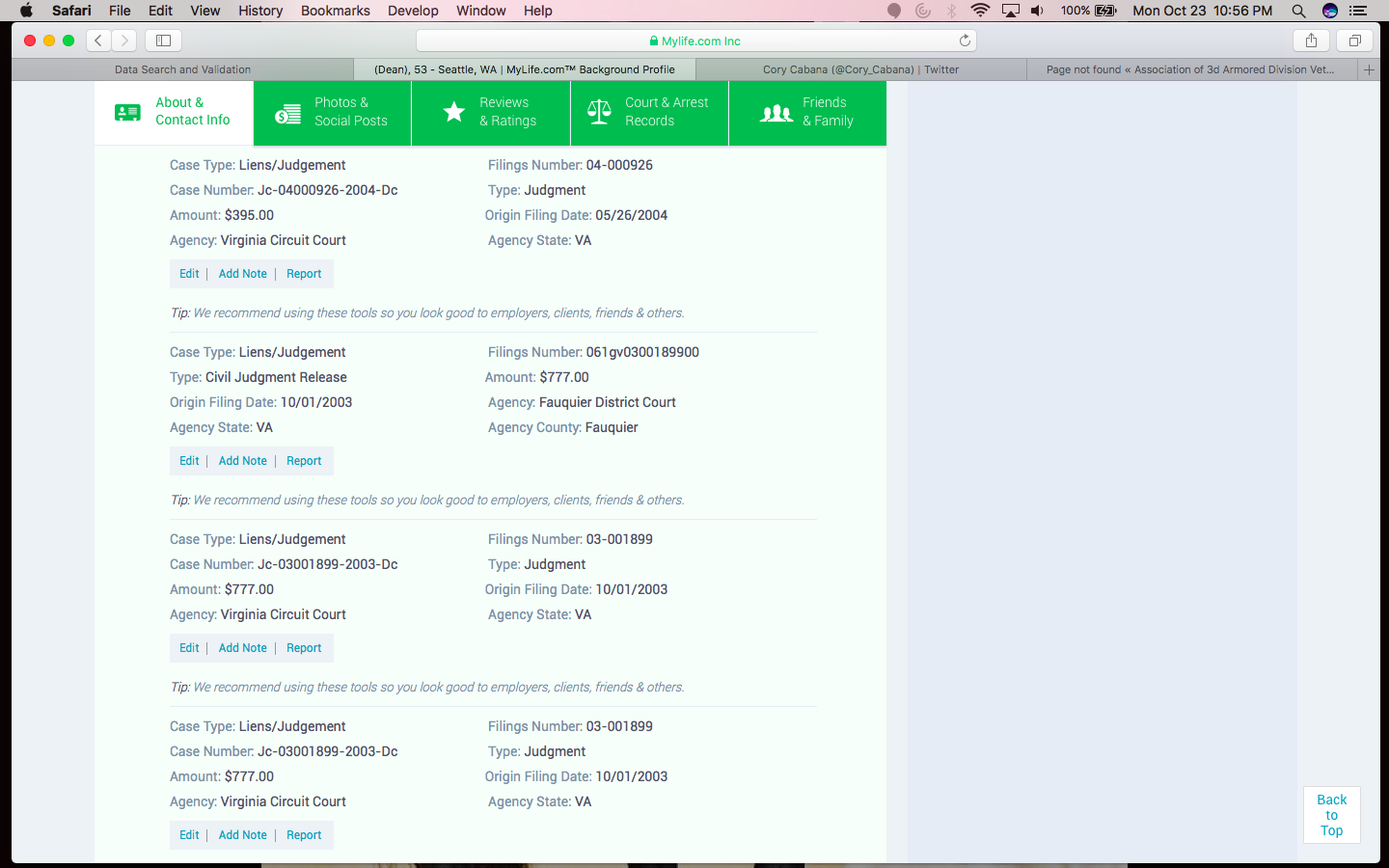1389x868 pixels.
Task: Click the people group icon in Friends tab
Action: (776, 113)
